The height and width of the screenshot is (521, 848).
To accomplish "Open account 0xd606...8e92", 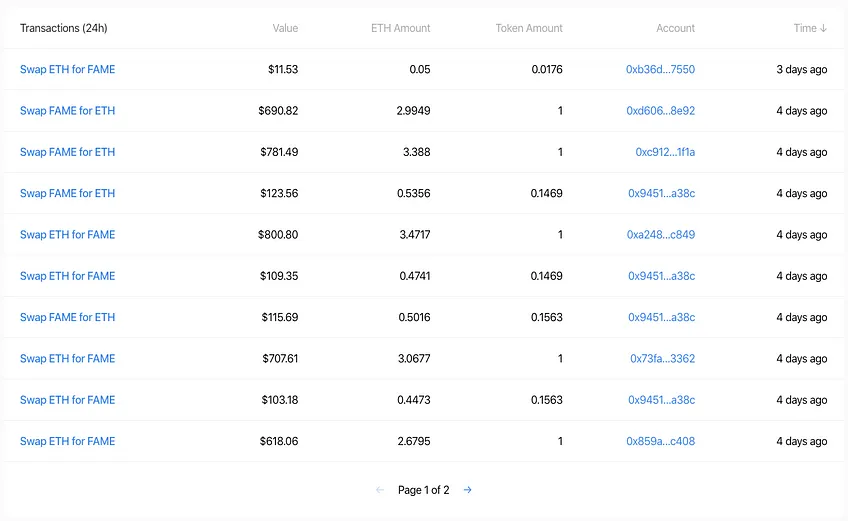I will 660,110.
